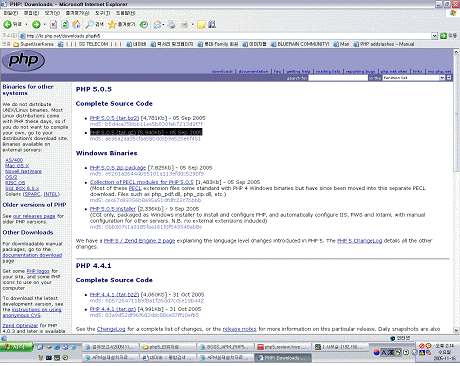Open the 즐겨찾기(A) Favorites menu
460x366 pixels.
(77, 13)
